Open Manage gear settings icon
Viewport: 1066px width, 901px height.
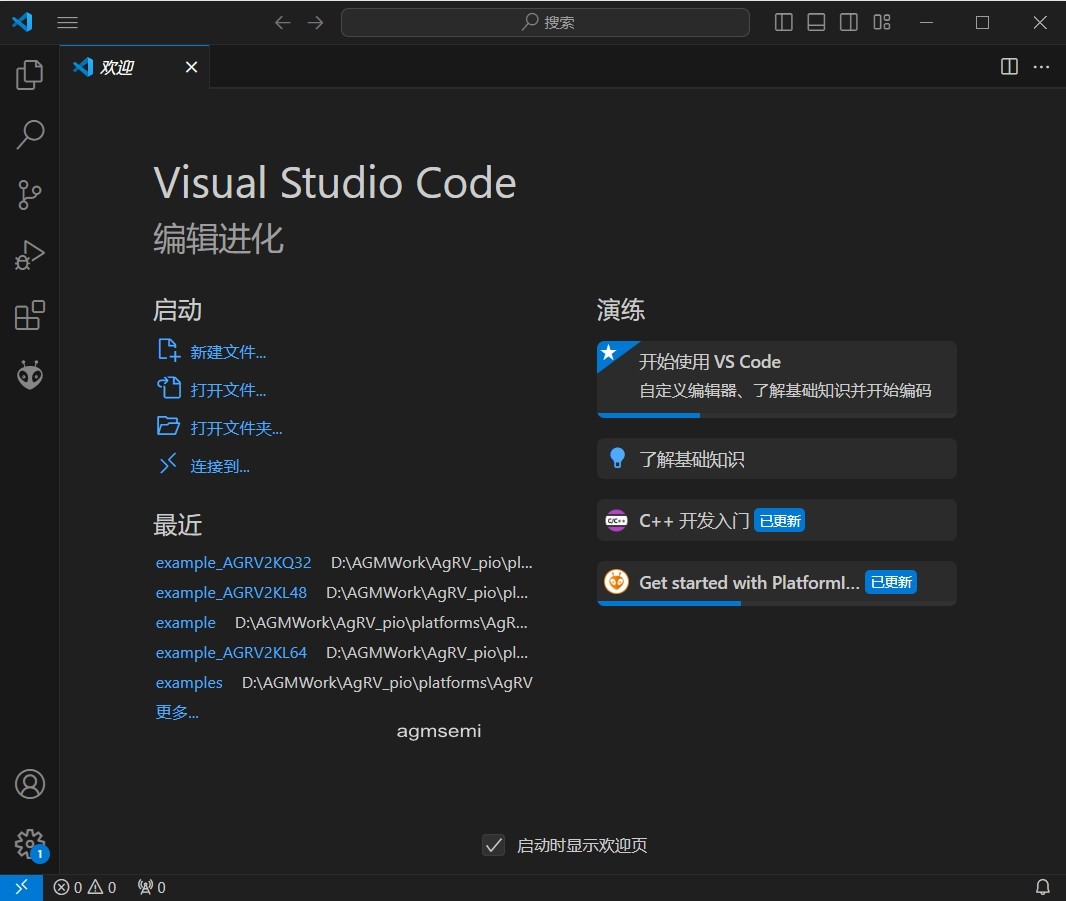pyautogui.click(x=29, y=844)
